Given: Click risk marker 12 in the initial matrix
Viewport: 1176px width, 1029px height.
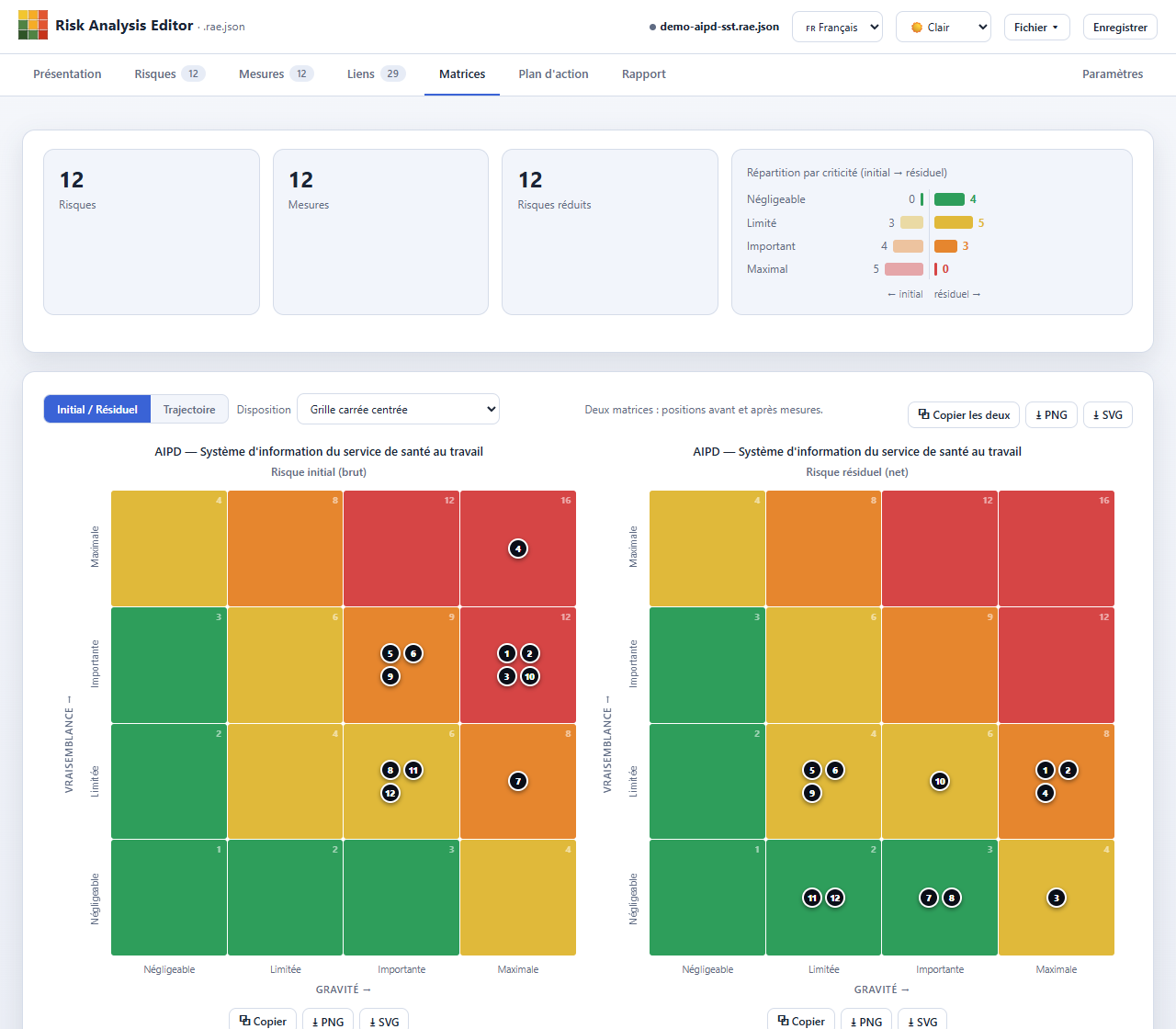Looking at the screenshot, I should pos(390,793).
